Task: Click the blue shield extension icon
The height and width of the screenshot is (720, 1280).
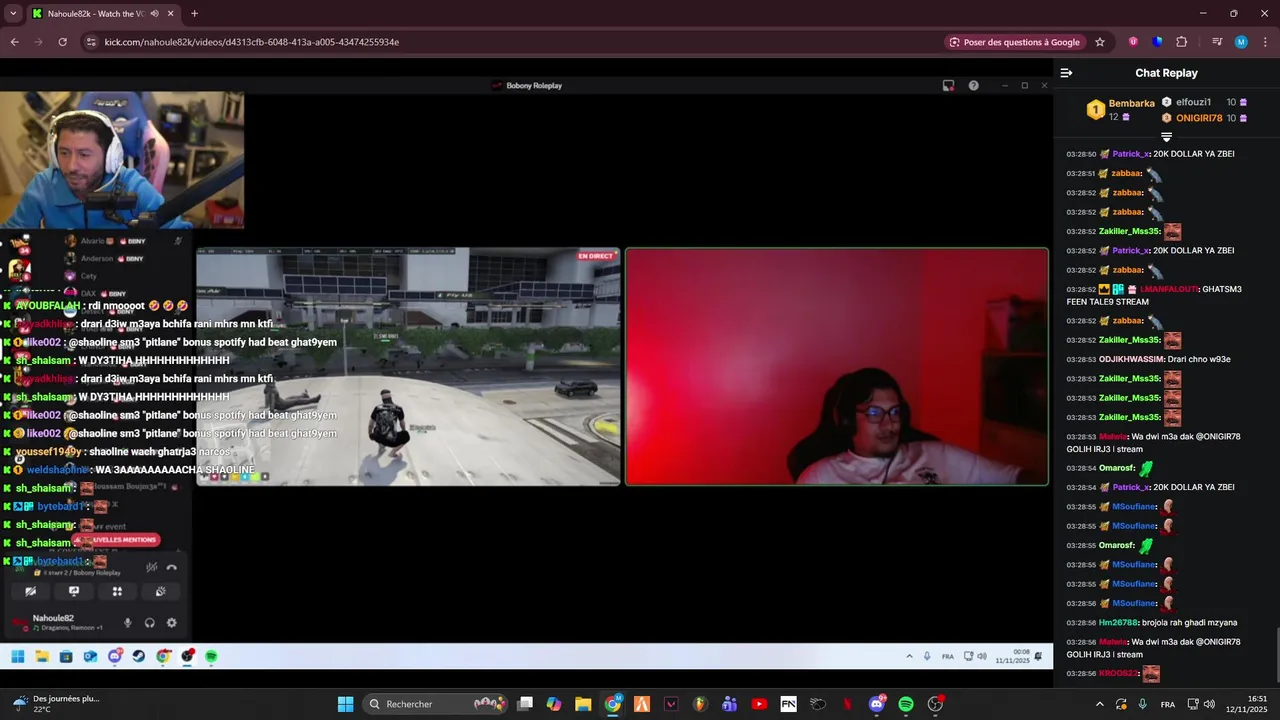Action: coord(1157,42)
